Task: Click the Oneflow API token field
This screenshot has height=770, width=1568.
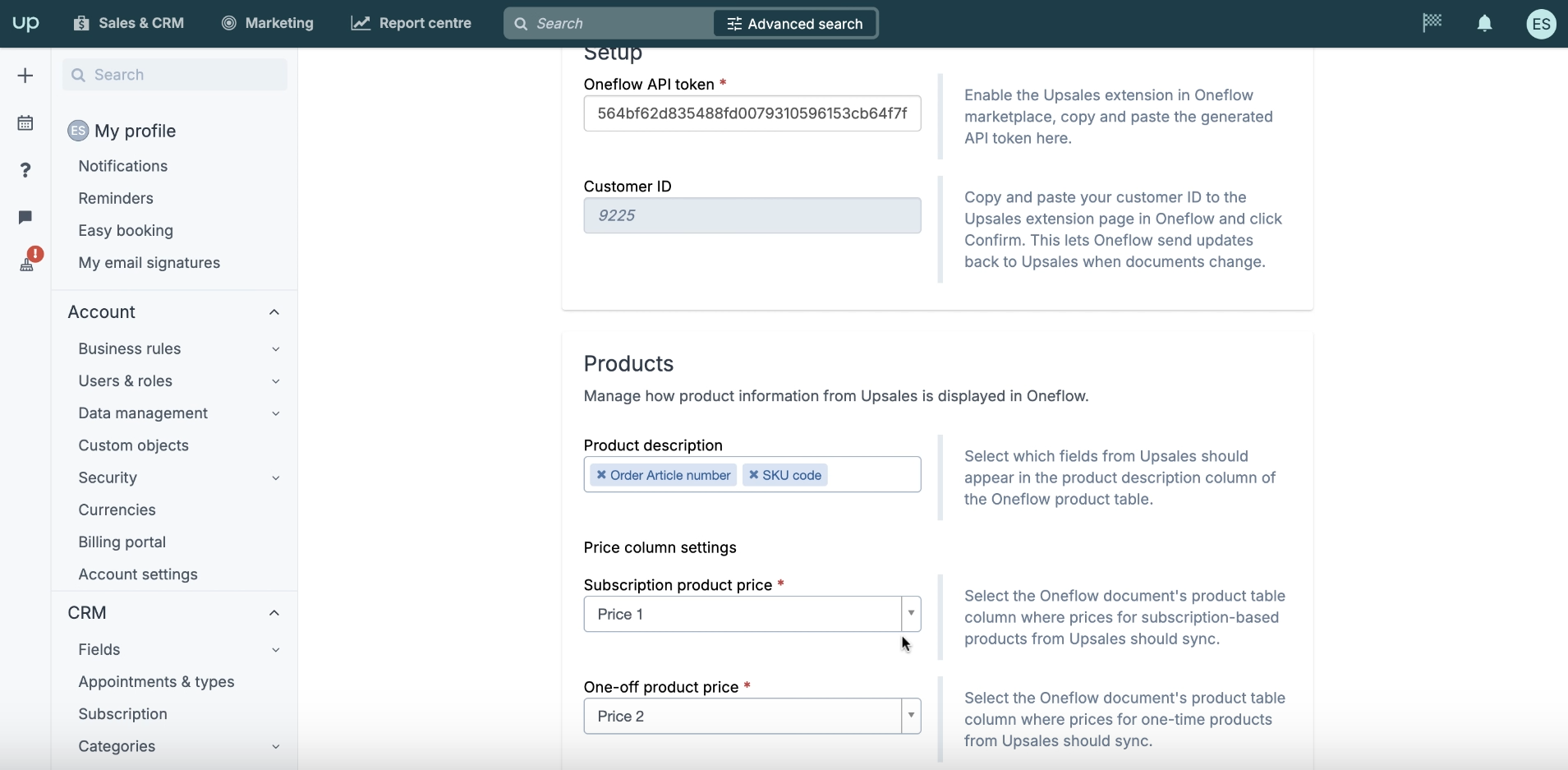Action: (752, 113)
